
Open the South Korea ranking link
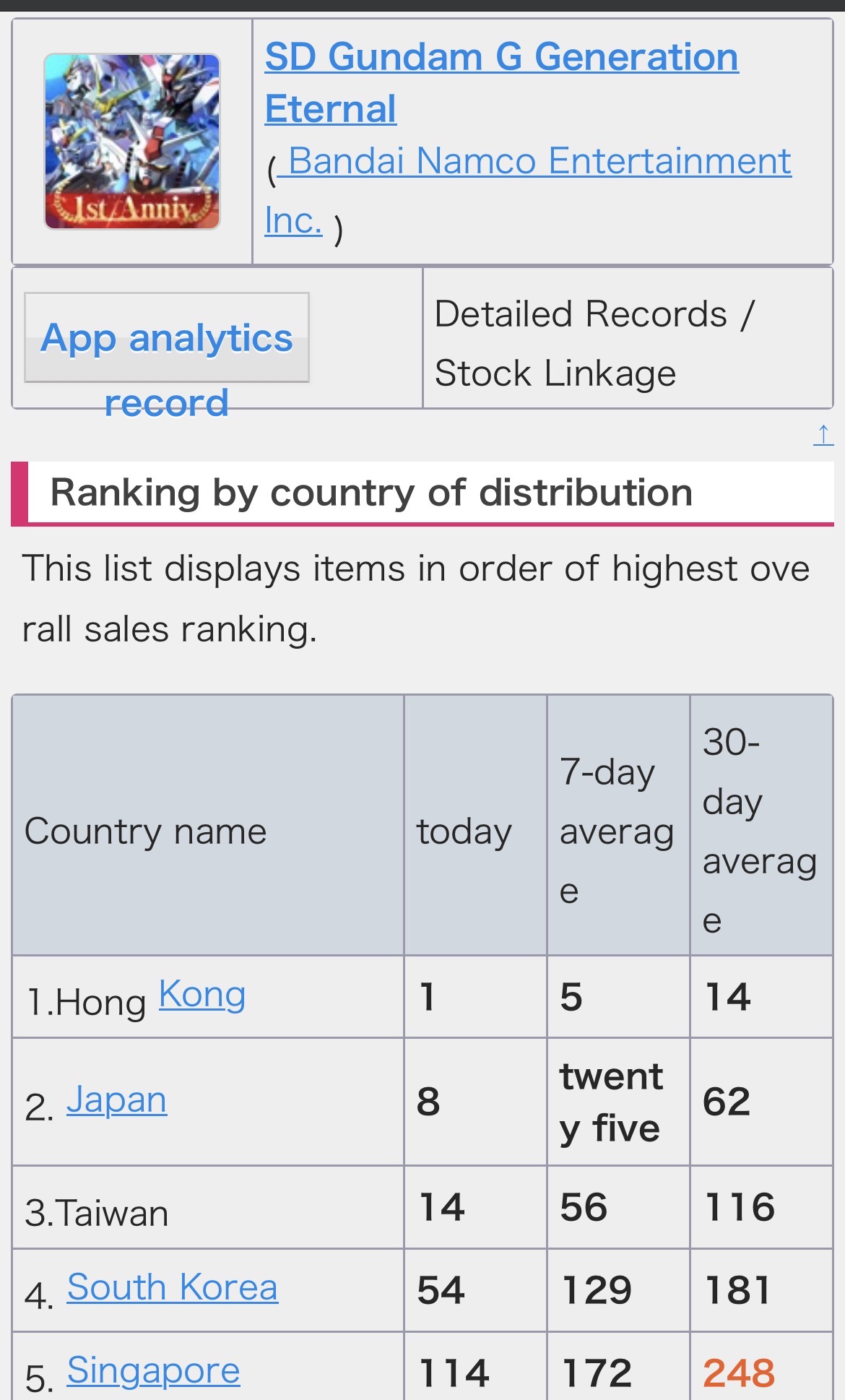click(x=173, y=1287)
